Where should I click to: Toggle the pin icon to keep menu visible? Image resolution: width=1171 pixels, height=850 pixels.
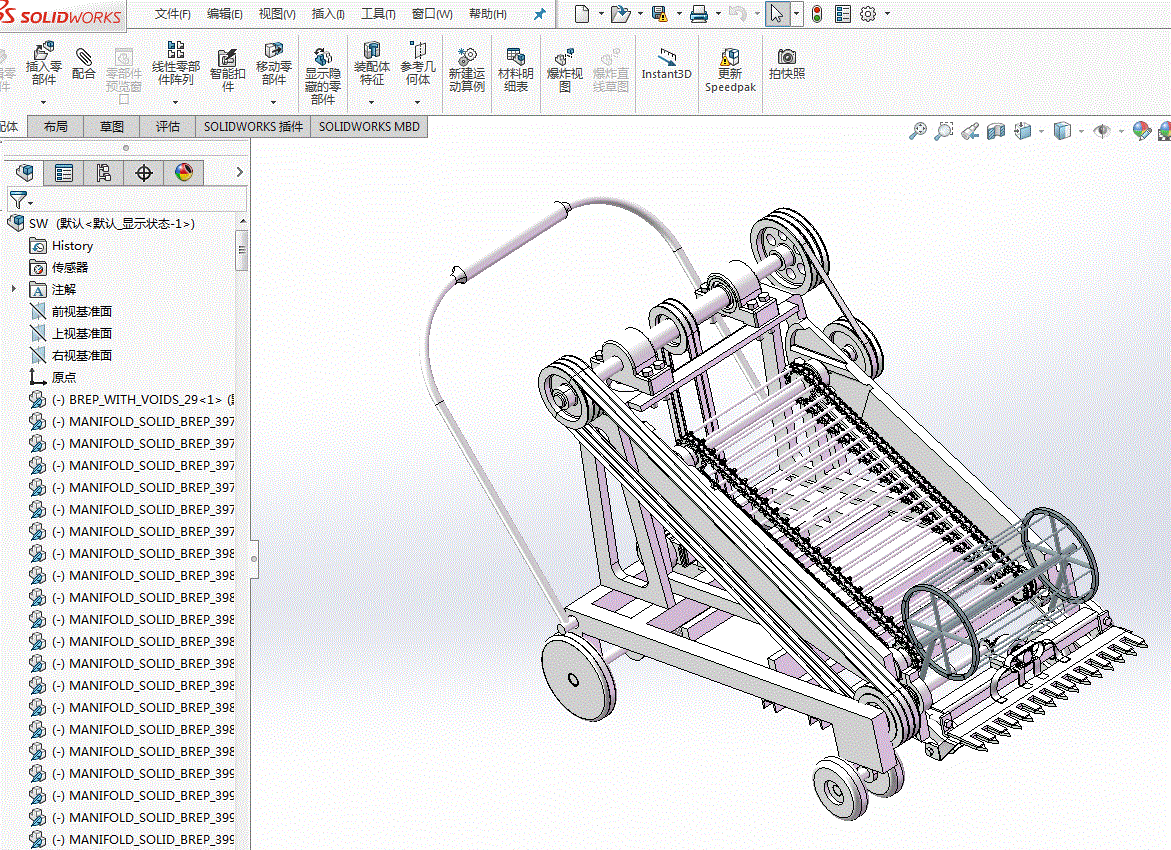pos(540,14)
